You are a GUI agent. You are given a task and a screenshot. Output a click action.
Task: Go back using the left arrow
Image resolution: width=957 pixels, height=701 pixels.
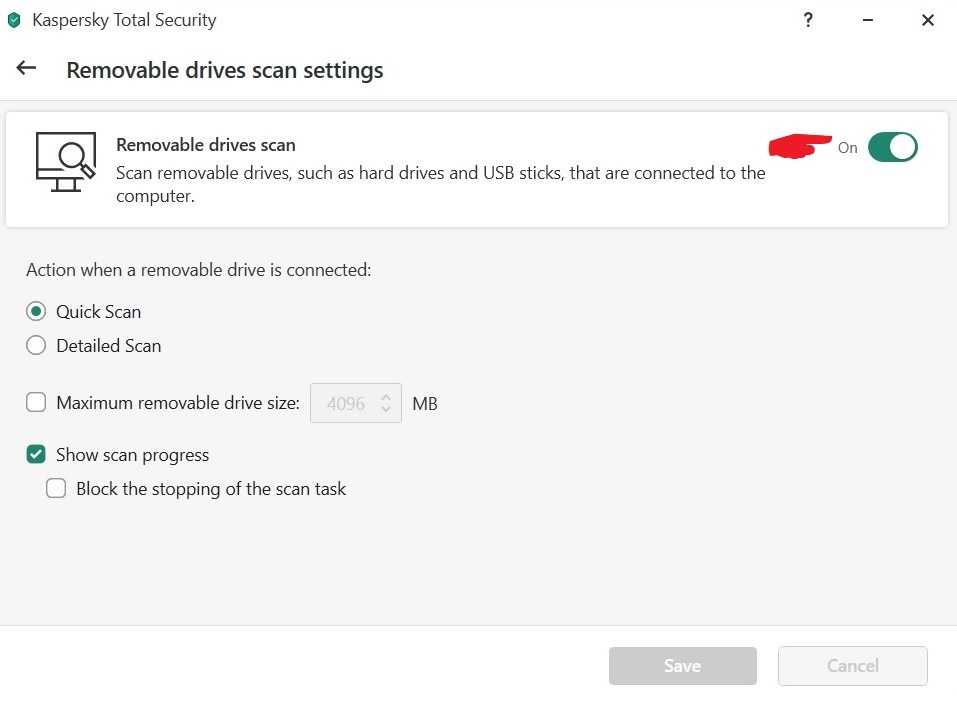tap(26, 68)
